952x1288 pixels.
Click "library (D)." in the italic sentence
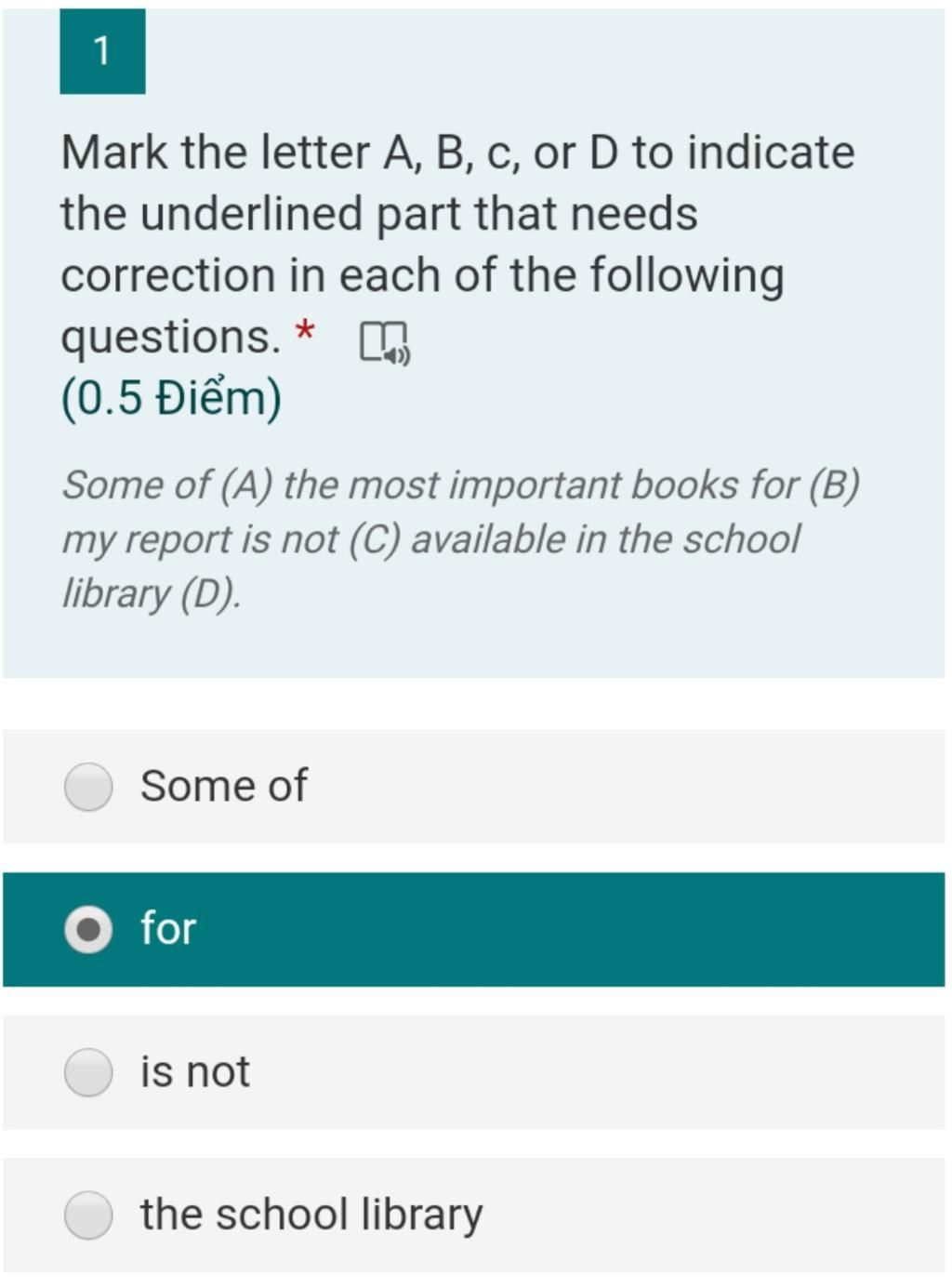(x=152, y=593)
